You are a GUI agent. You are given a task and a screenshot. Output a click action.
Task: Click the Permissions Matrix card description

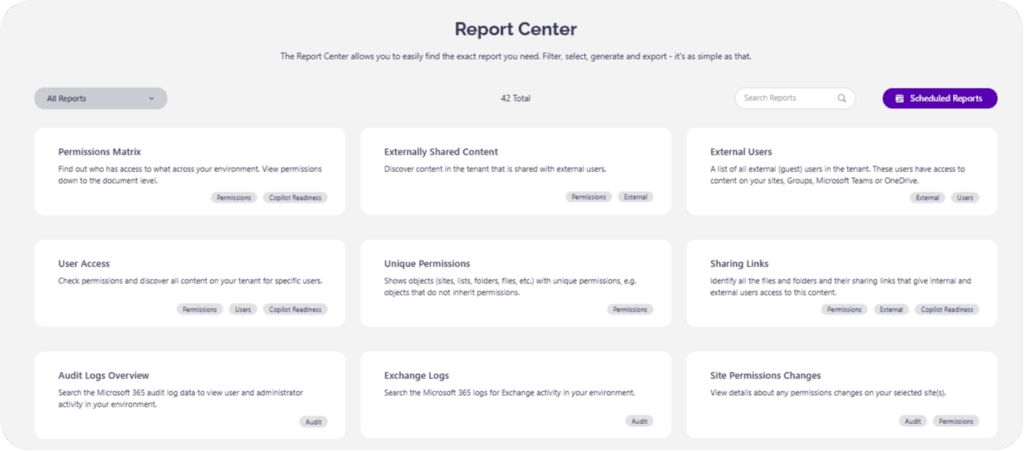[x=190, y=175]
